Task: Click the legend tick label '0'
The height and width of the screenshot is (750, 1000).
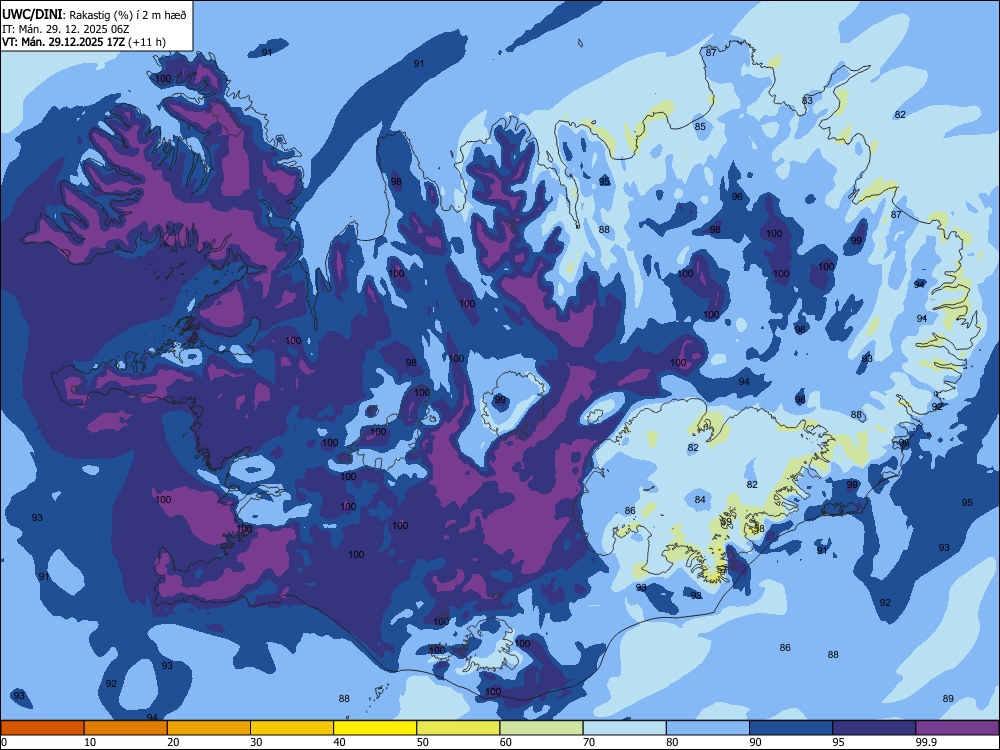Action: (x=4, y=742)
